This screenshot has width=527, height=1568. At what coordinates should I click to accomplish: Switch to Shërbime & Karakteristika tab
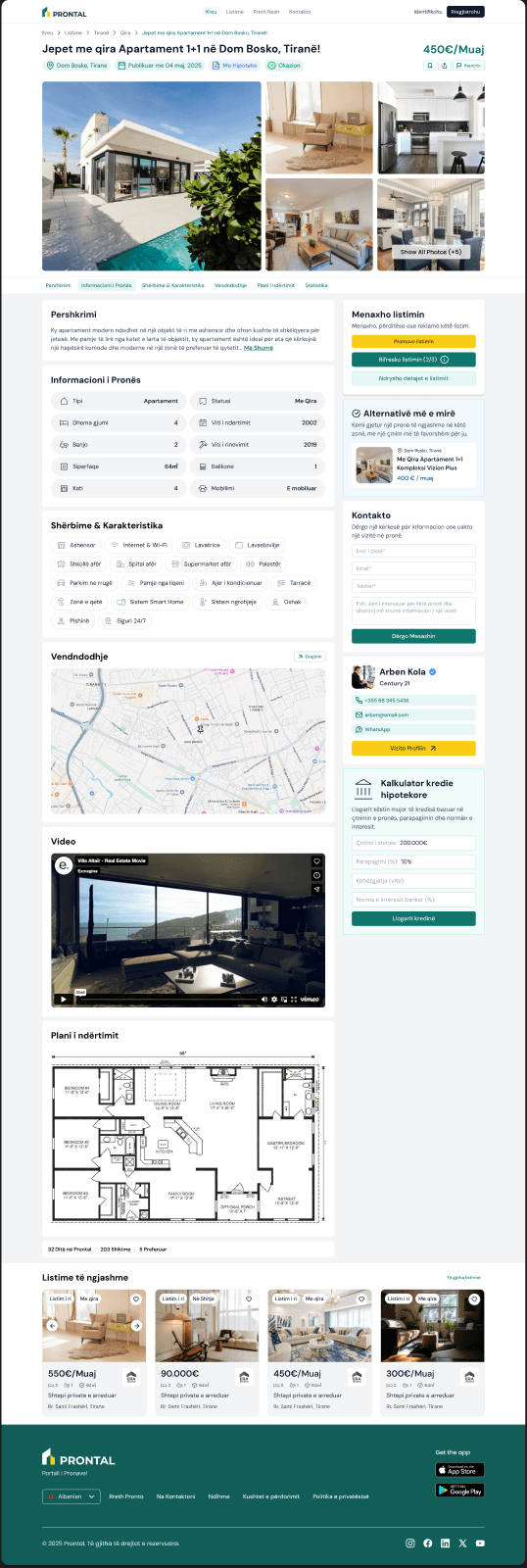point(173,285)
